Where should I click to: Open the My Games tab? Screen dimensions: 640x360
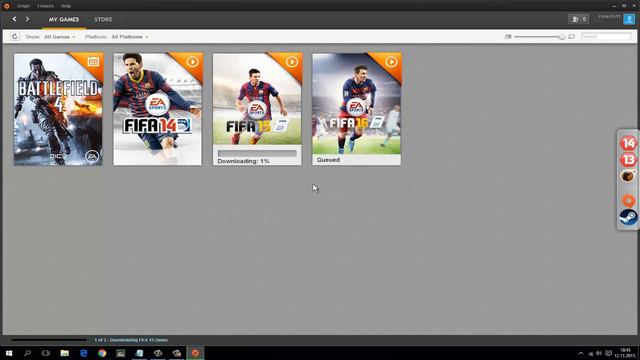click(64, 19)
